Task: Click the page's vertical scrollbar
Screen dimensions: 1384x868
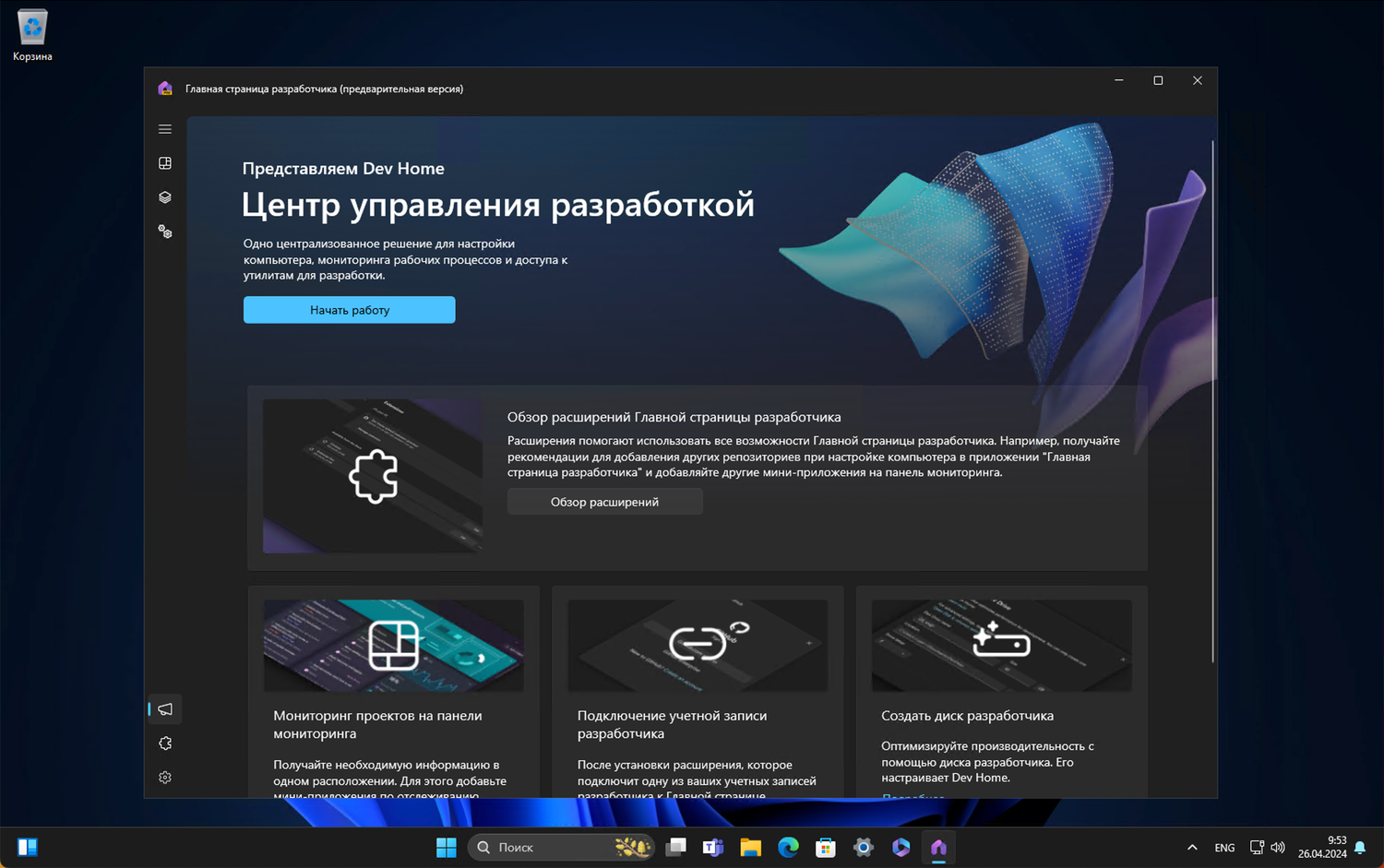Action: point(1212,400)
